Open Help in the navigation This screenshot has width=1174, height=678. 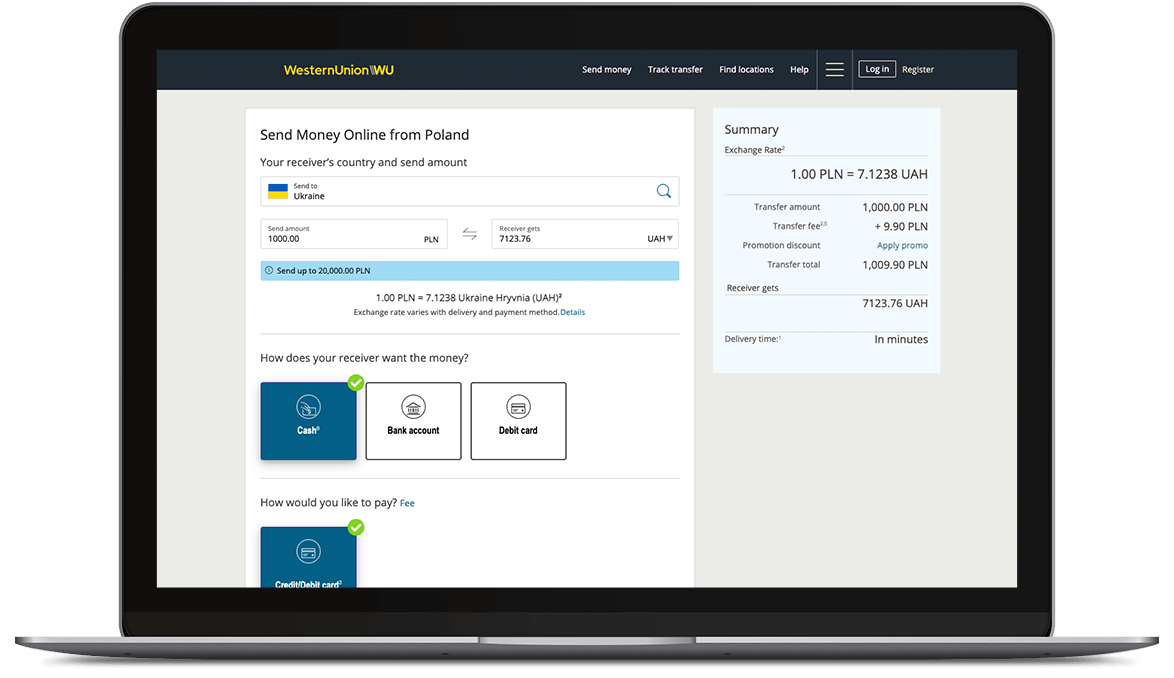[799, 70]
